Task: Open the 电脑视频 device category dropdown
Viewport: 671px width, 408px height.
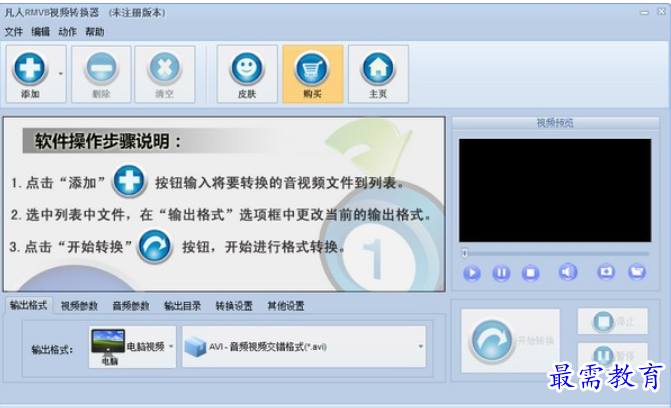Action: point(132,347)
